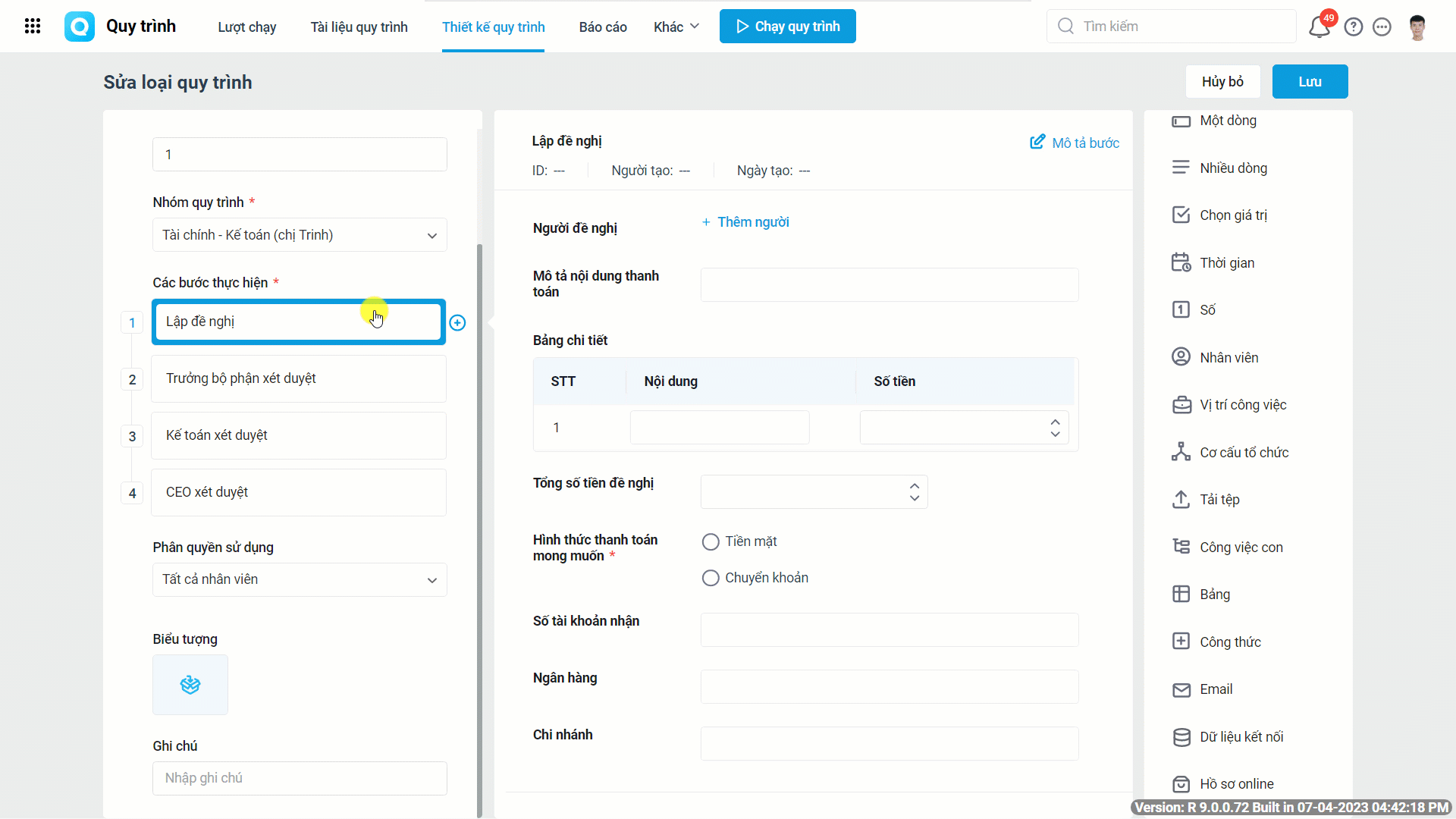Click the Hủy bỏ button

pos(1222,81)
